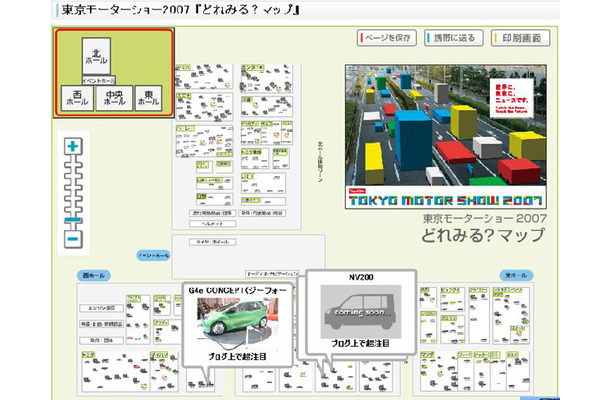Zoom out with the minus button
610x400 pixels.
pos(73,239)
